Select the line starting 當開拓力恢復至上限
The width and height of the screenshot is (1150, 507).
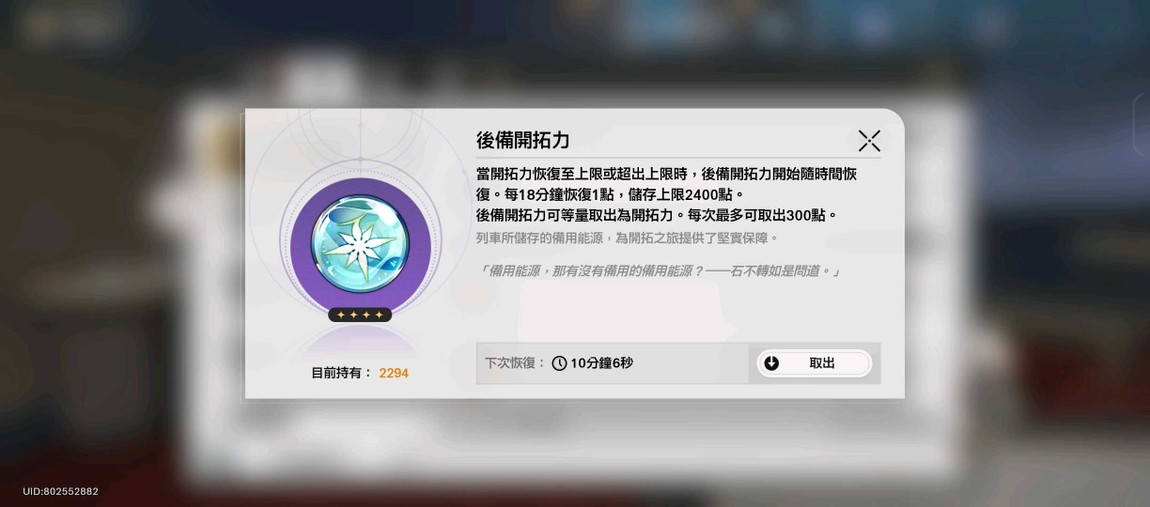click(x=667, y=175)
